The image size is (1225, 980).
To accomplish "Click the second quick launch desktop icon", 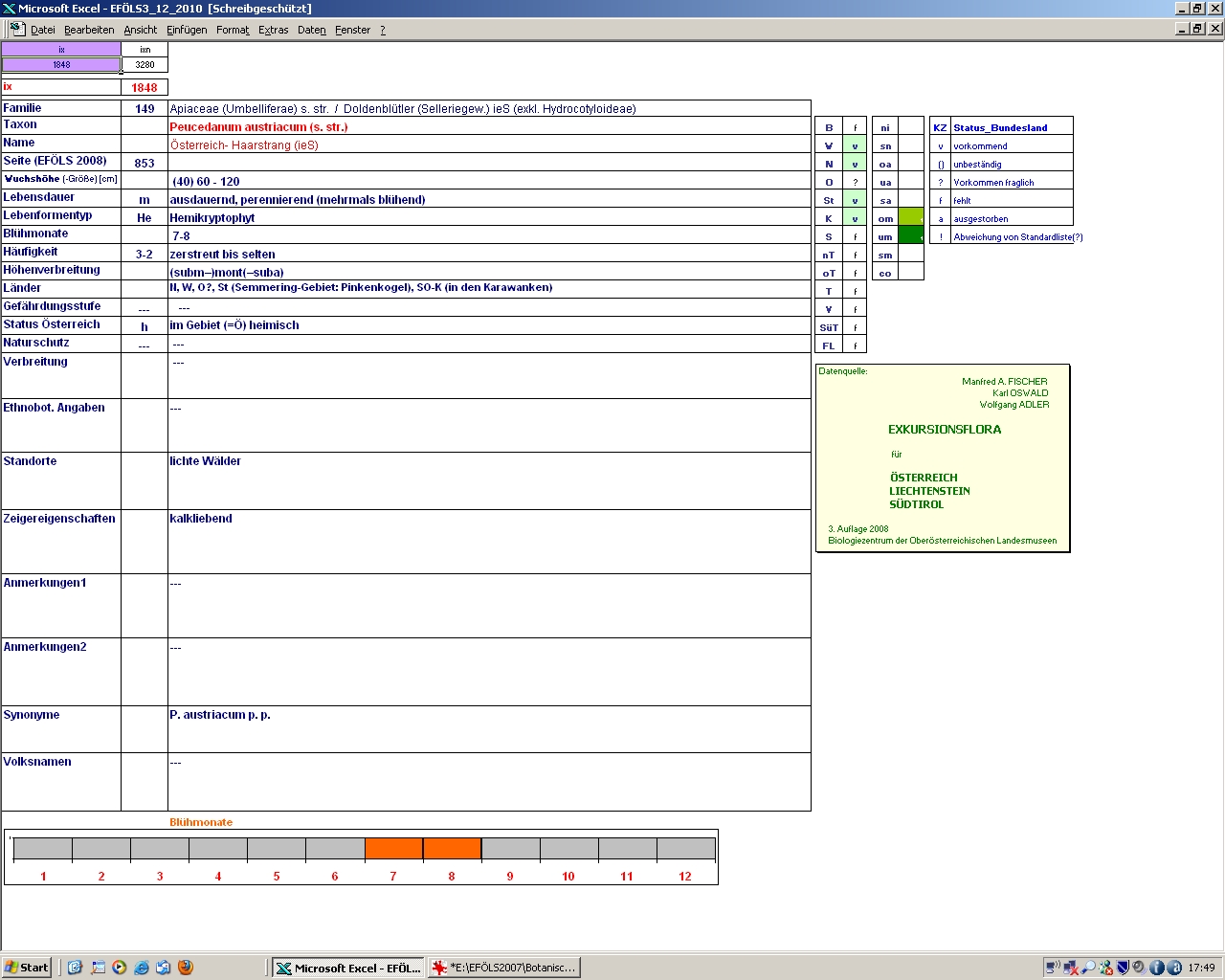I will coord(98,968).
